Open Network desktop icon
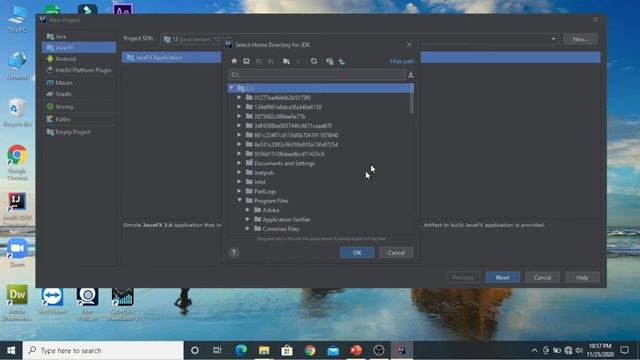The width and height of the screenshot is (640, 360). [17, 65]
